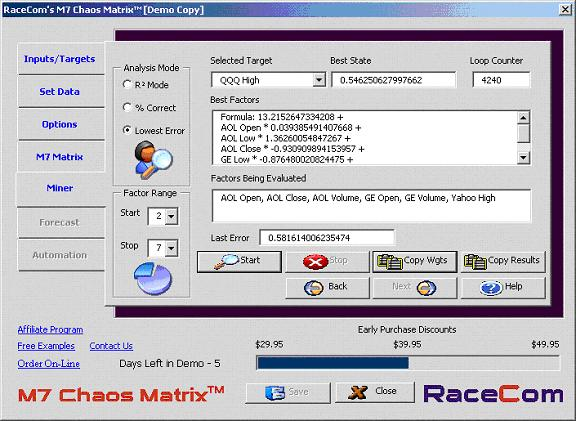Open the Inputs/Targets tab
This screenshot has width=576, height=421.
[60, 59]
